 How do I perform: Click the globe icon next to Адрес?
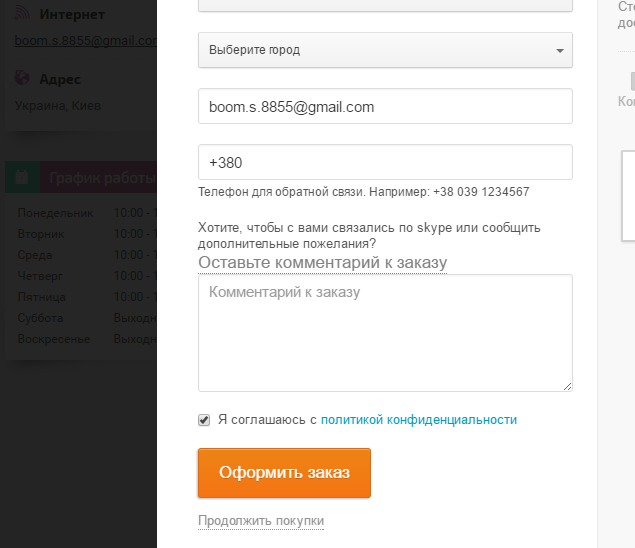(22, 78)
